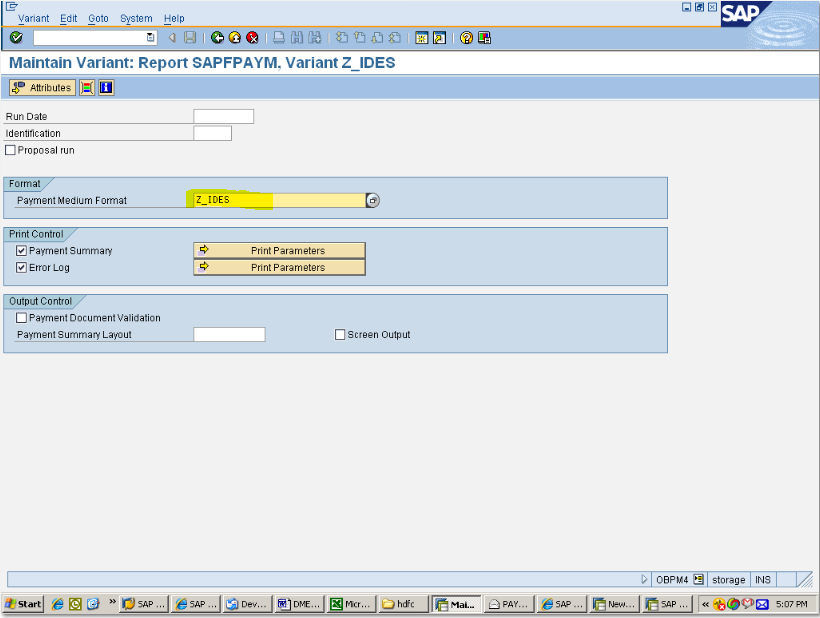Click the blue information icon
This screenshot has width=820, height=618.
[x=105, y=87]
